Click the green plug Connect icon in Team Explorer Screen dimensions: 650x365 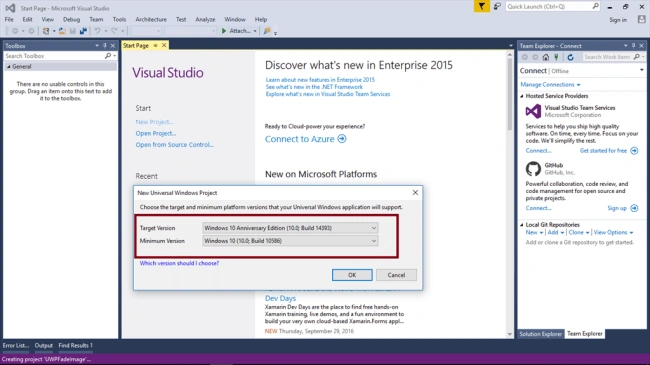coord(556,57)
